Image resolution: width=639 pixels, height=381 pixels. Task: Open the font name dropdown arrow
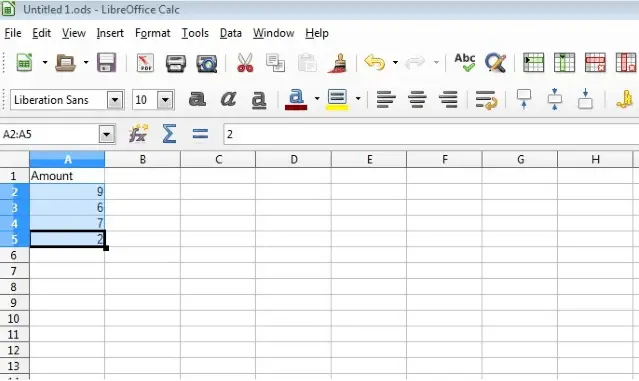(115, 100)
